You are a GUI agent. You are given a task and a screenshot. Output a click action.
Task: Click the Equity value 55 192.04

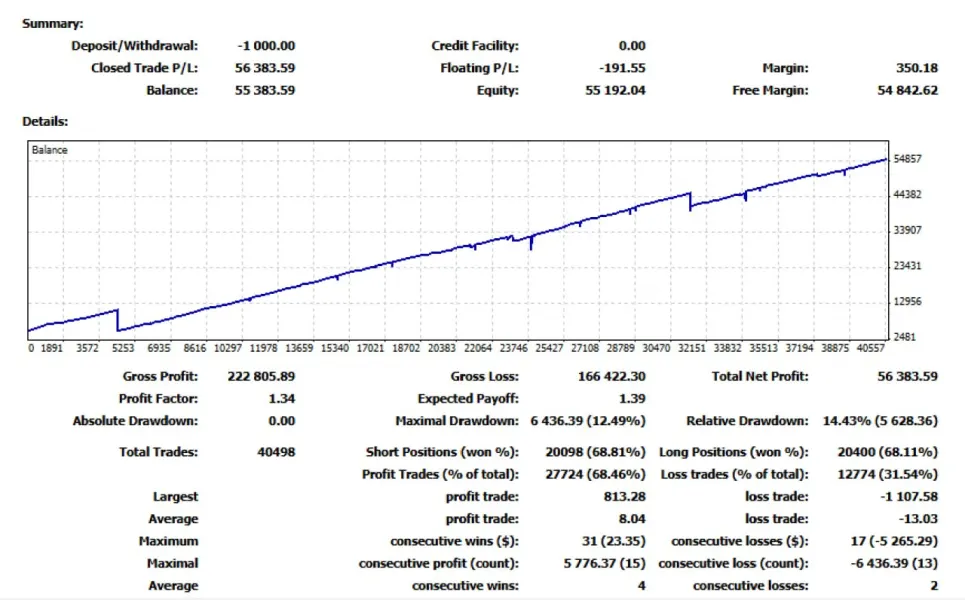615,90
